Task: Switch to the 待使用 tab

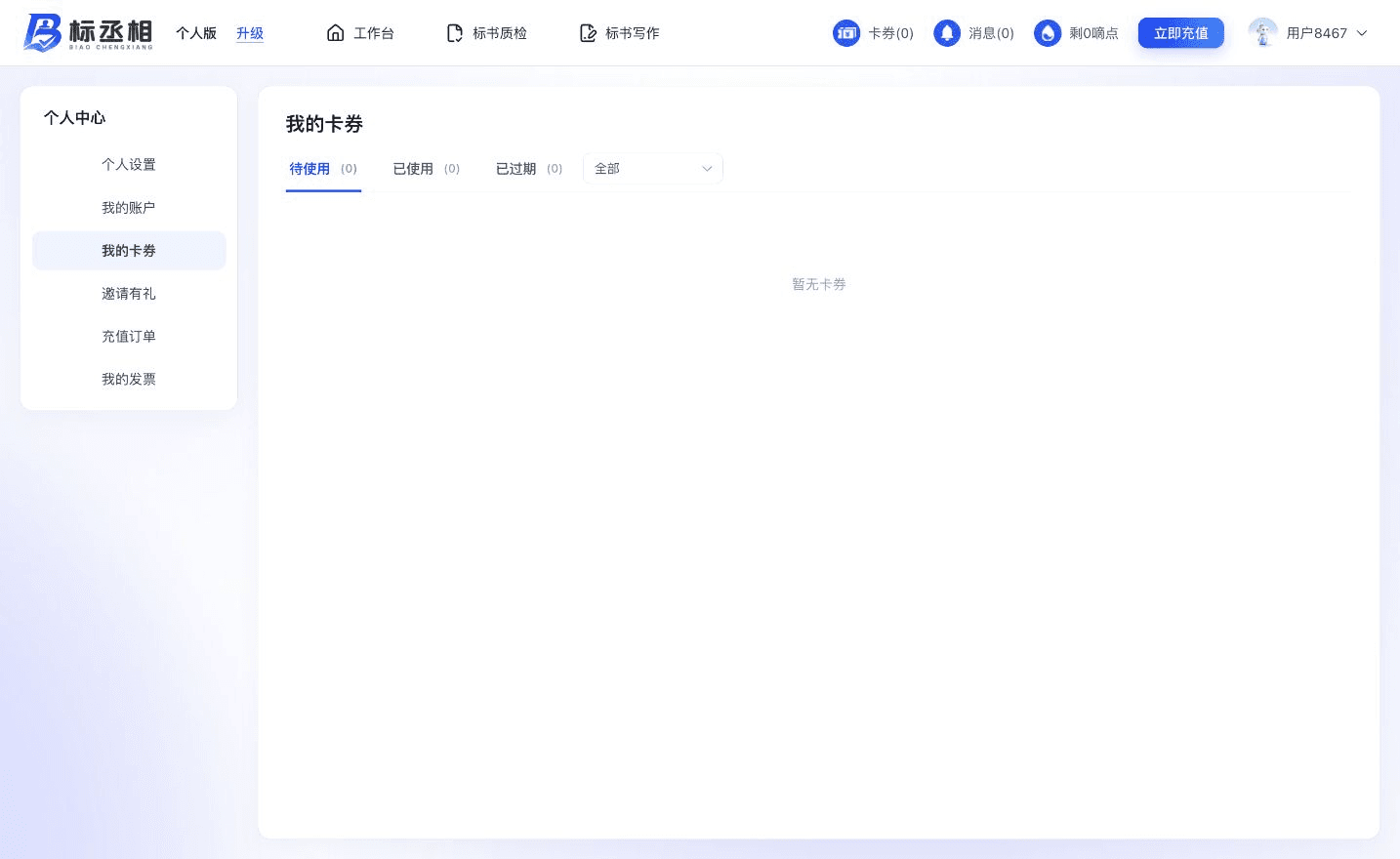Action: (x=323, y=169)
